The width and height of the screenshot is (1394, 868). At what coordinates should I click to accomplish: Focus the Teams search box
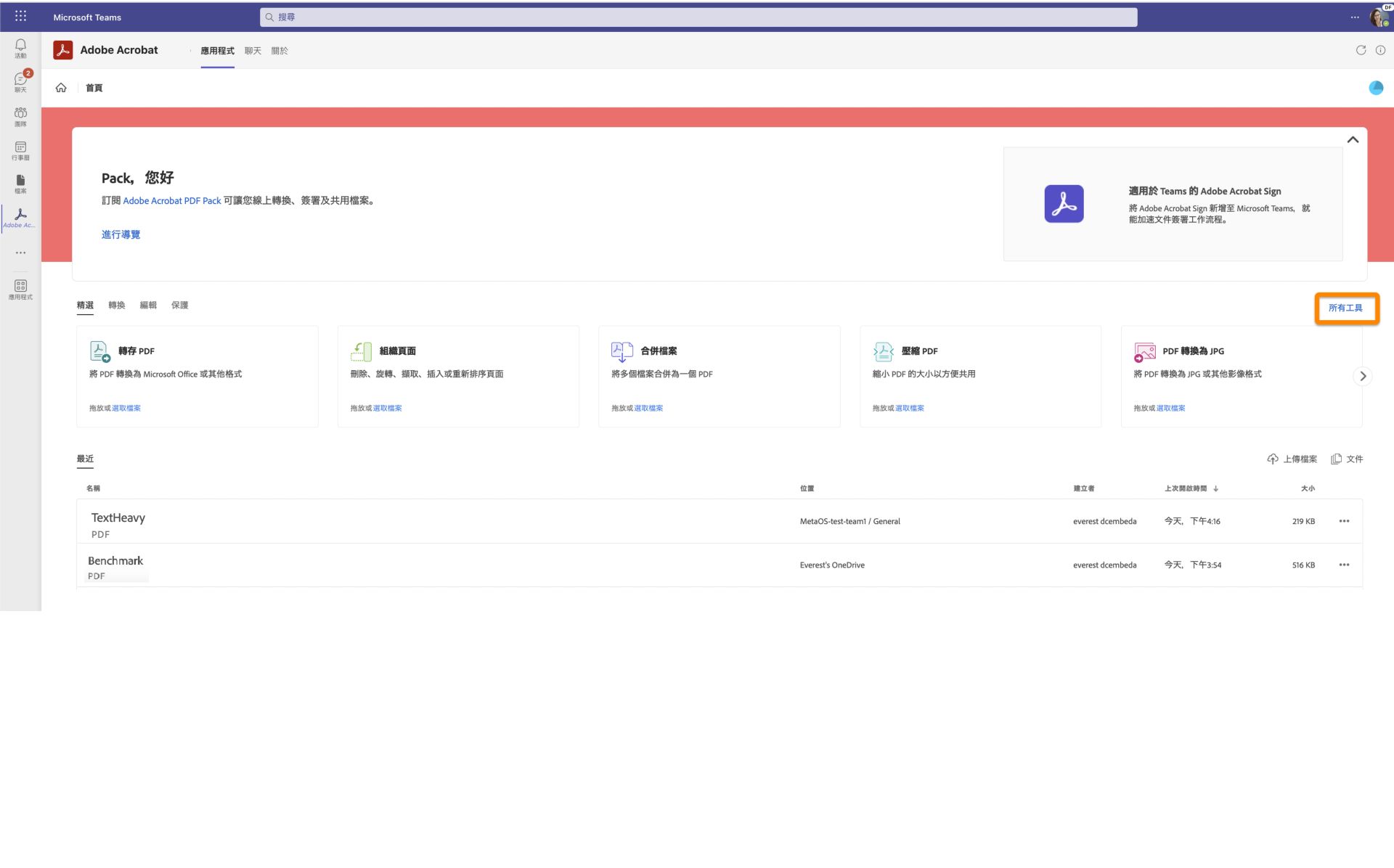tap(698, 17)
